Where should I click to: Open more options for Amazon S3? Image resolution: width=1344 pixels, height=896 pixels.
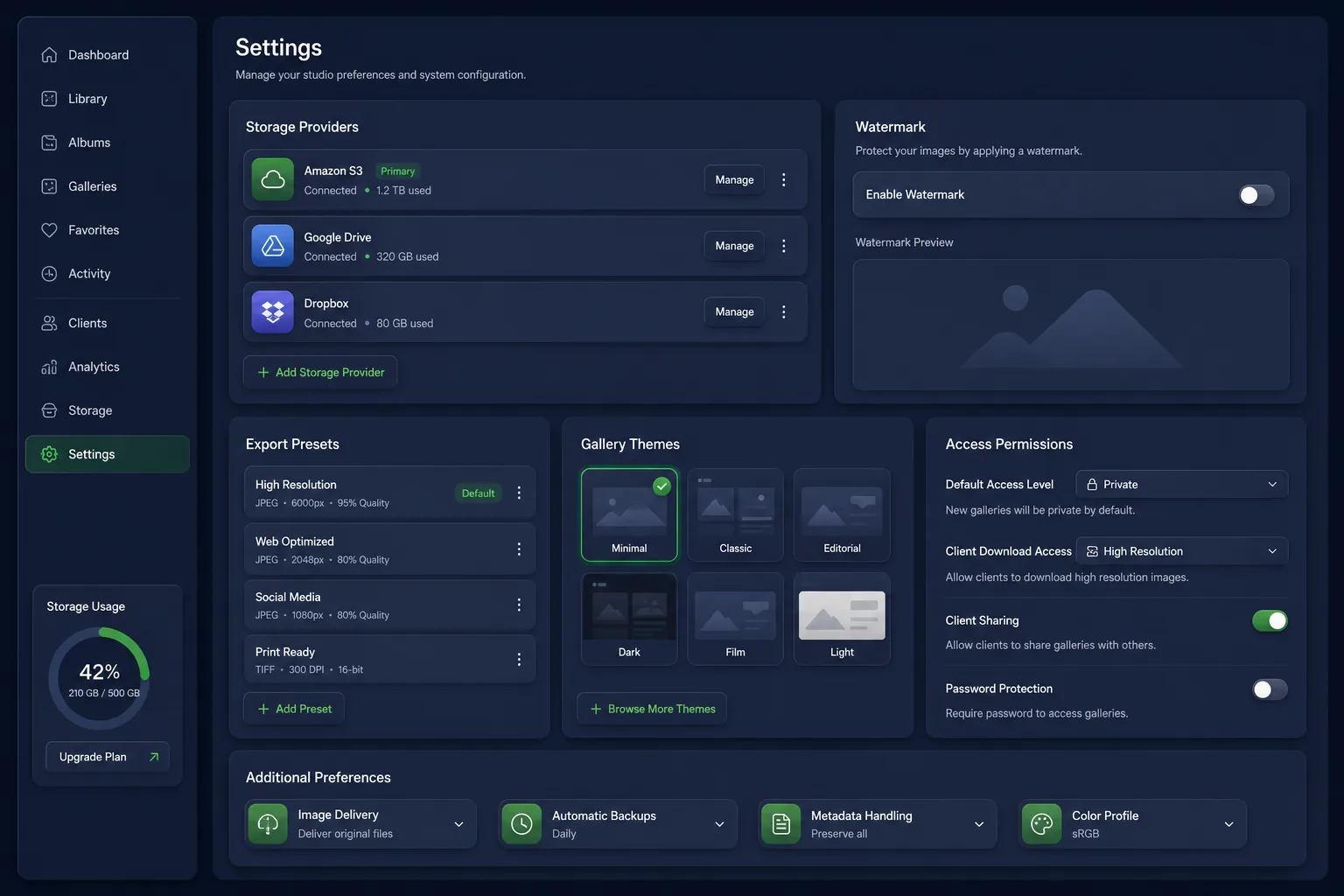[x=784, y=179]
